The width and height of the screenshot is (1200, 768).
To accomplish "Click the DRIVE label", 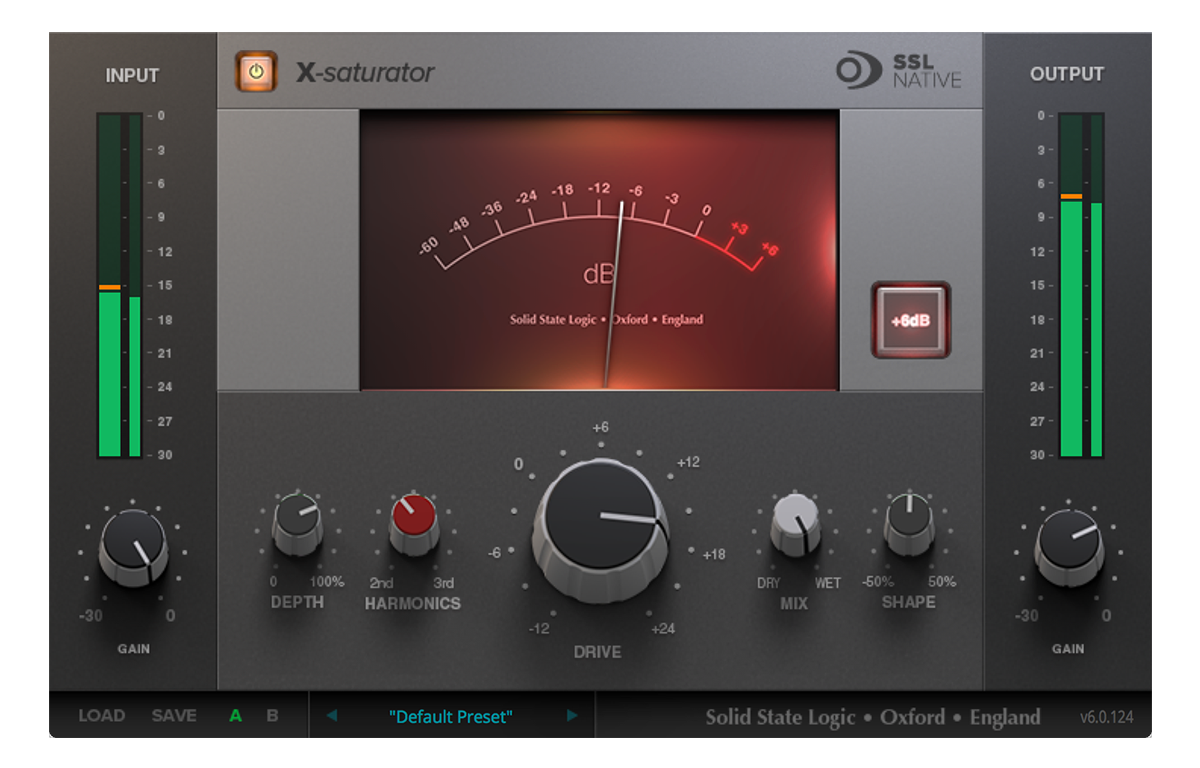I will (x=597, y=652).
